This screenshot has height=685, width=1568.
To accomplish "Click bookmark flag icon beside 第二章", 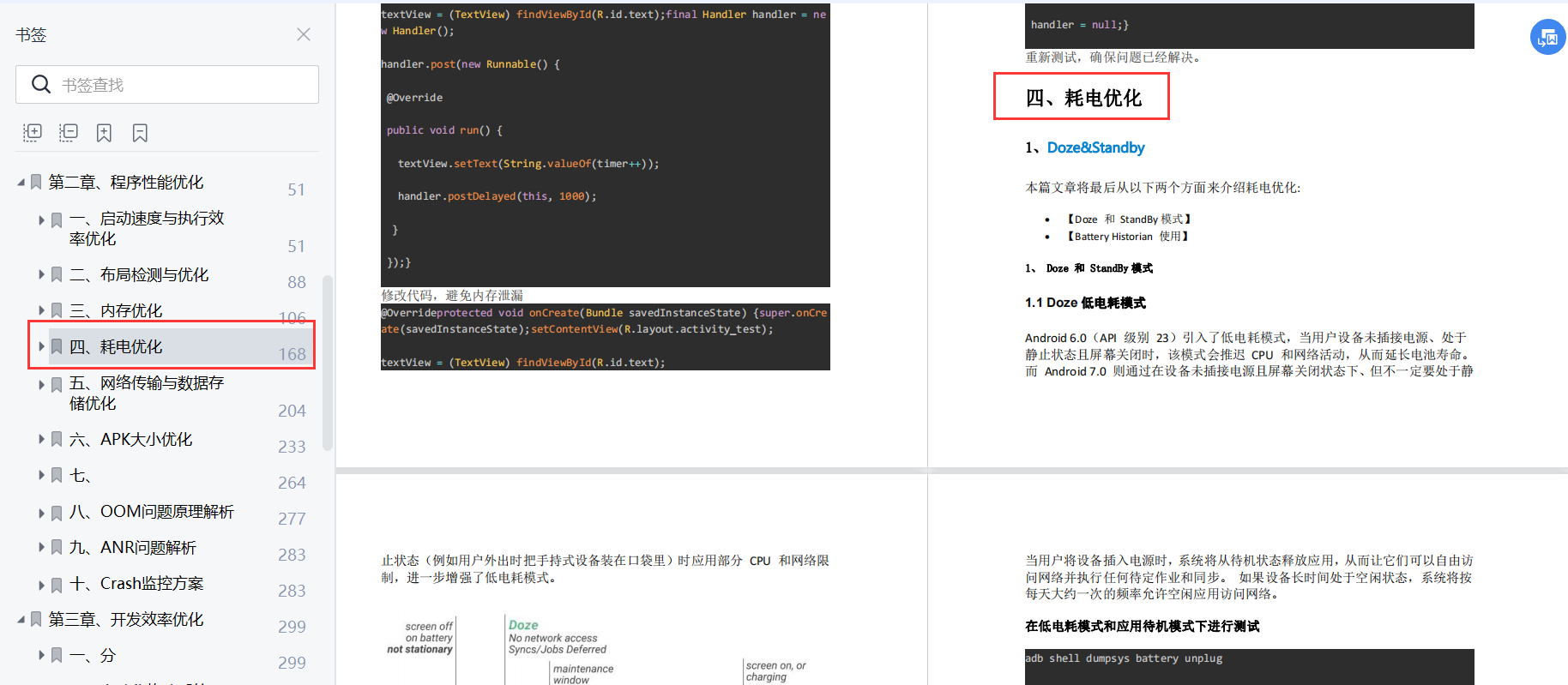I will pos(36,183).
